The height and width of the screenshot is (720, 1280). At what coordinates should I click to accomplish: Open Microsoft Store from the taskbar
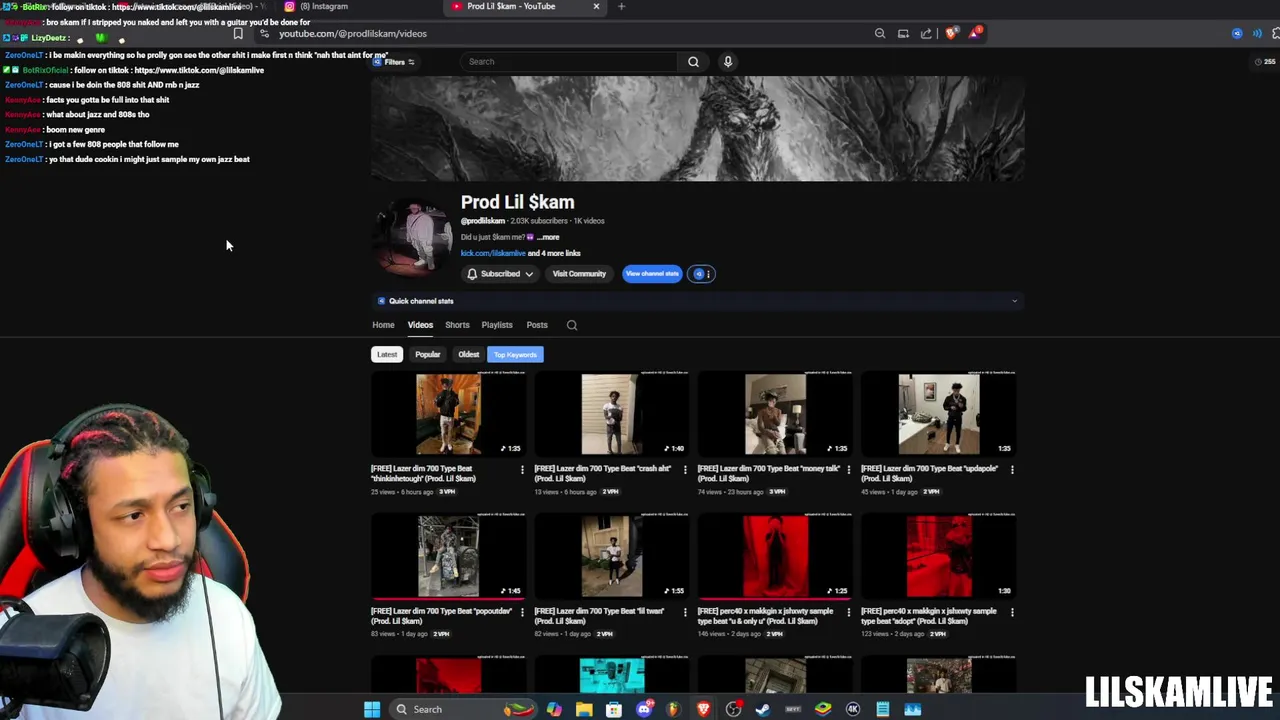coord(614,709)
